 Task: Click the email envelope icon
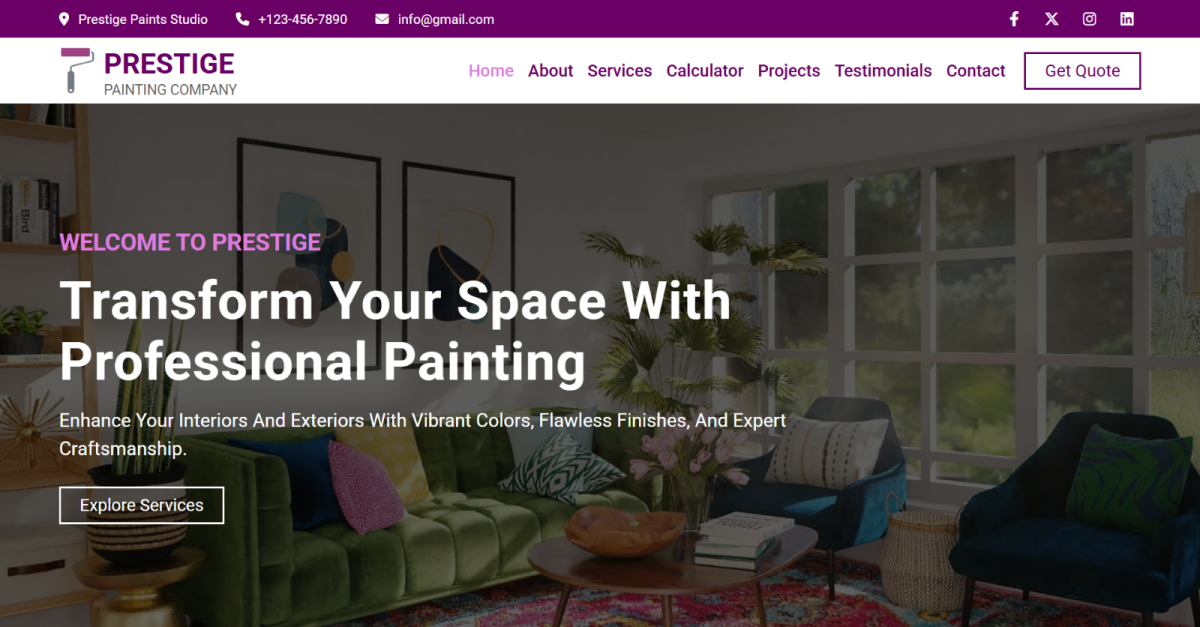click(x=382, y=19)
